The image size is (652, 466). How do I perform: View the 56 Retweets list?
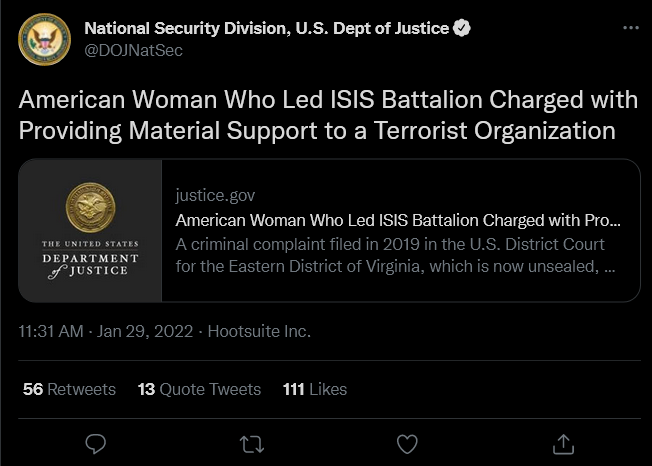[x=69, y=390]
